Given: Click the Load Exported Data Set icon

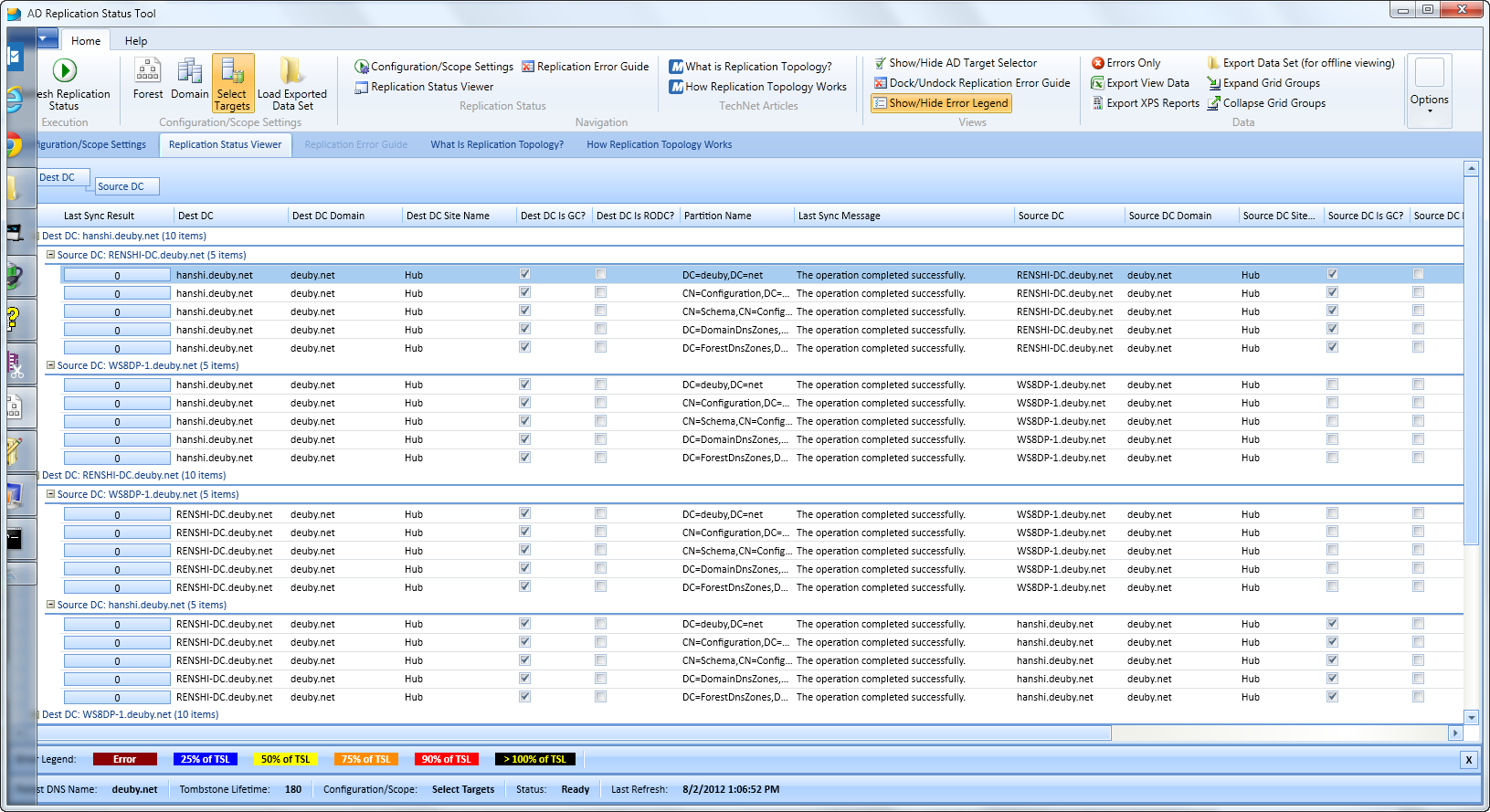Looking at the screenshot, I should (x=291, y=70).
